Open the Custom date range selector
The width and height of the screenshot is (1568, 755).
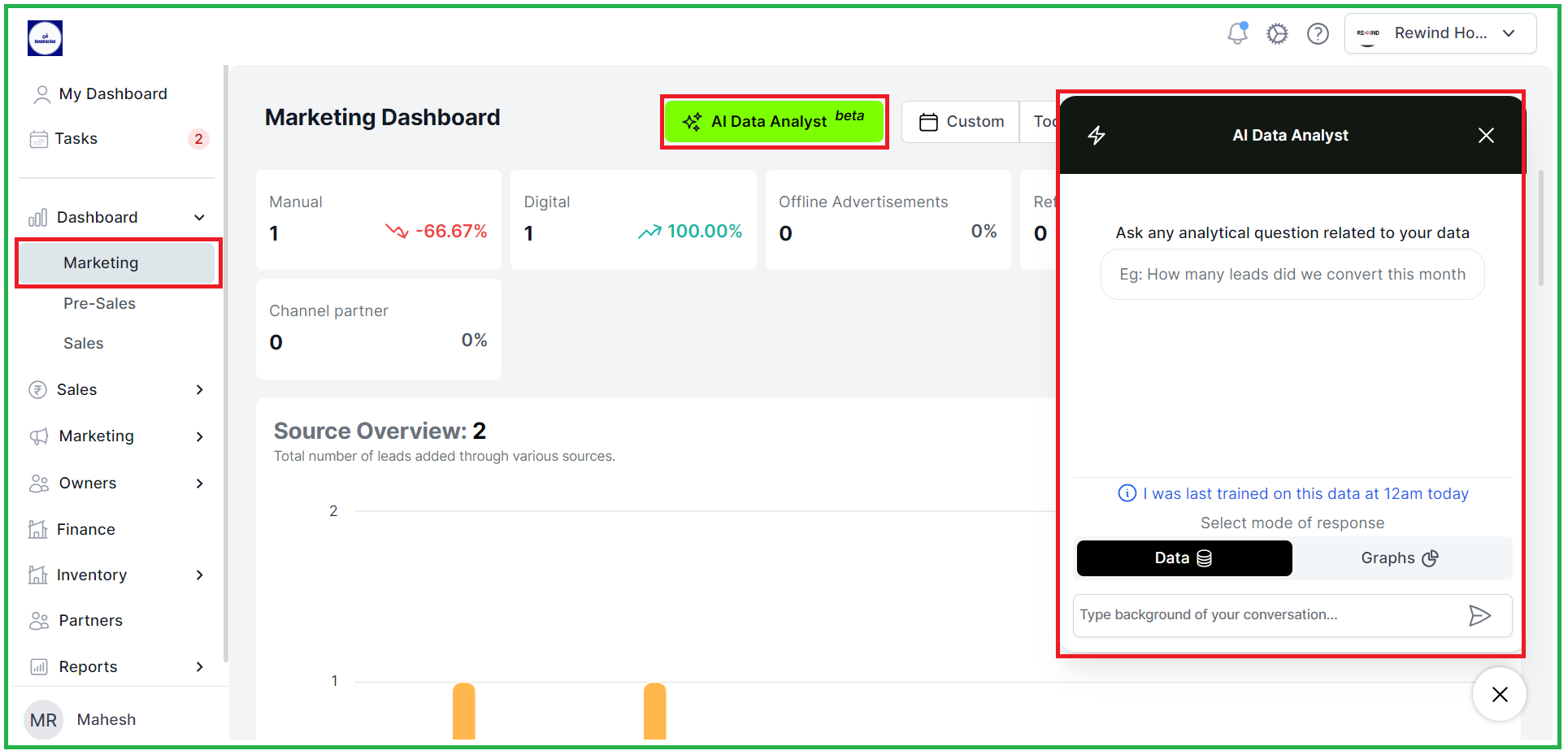962,122
